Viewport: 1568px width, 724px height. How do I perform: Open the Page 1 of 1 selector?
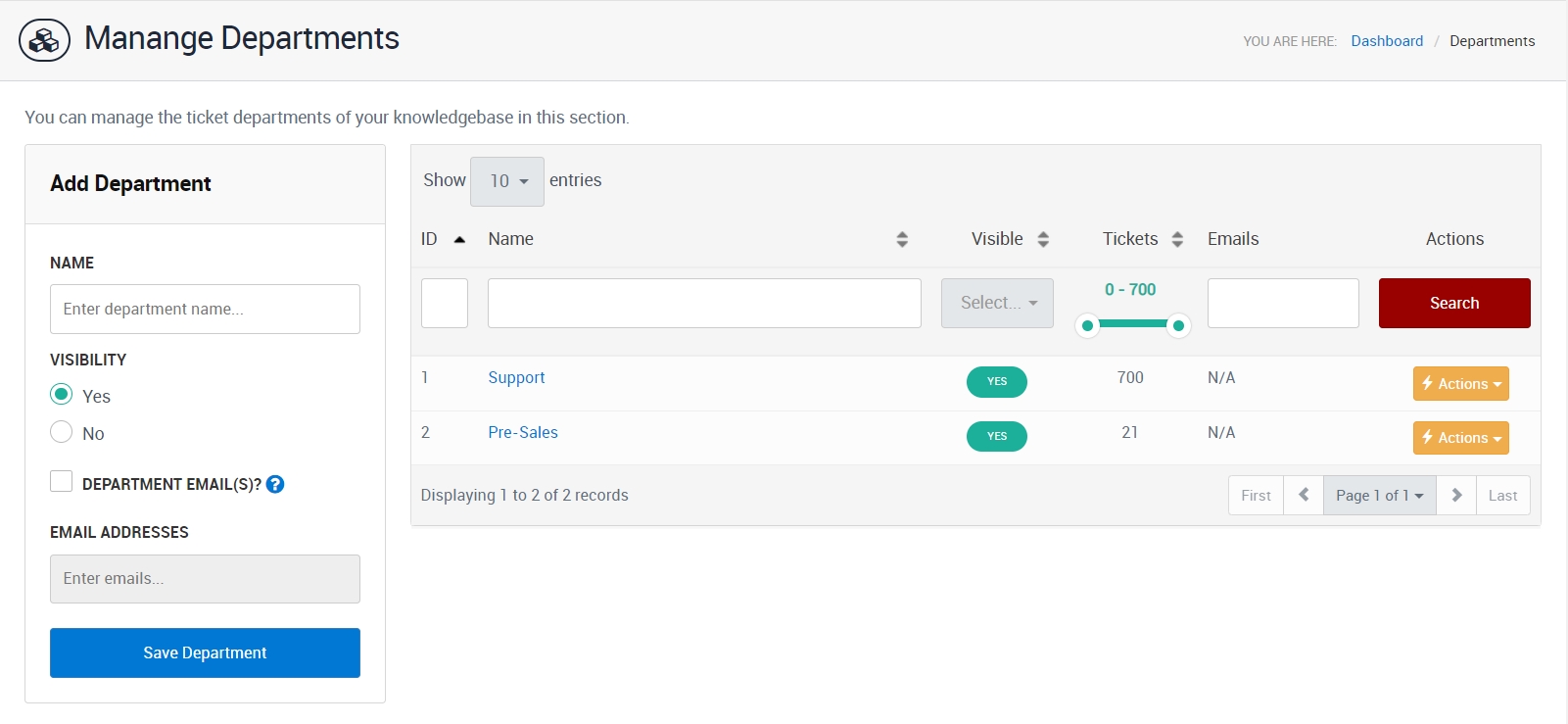pyautogui.click(x=1379, y=496)
